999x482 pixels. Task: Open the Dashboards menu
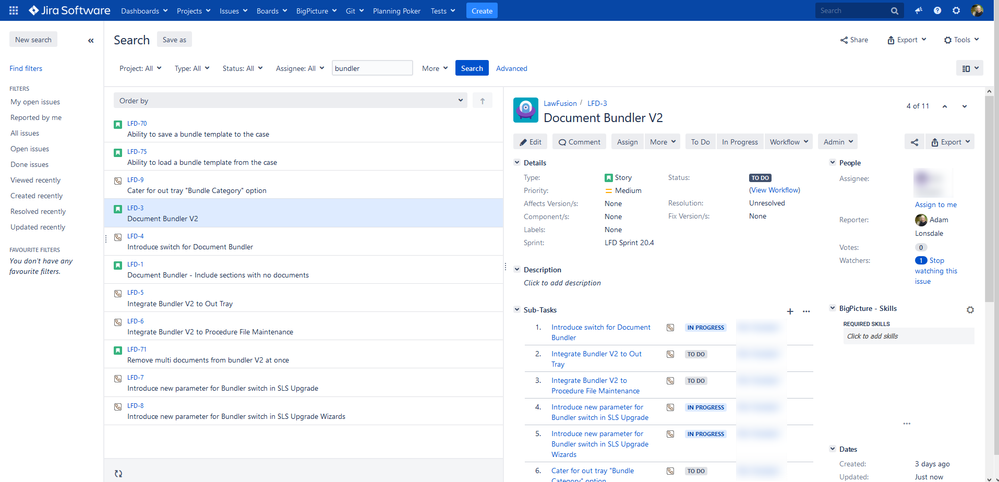pos(144,11)
